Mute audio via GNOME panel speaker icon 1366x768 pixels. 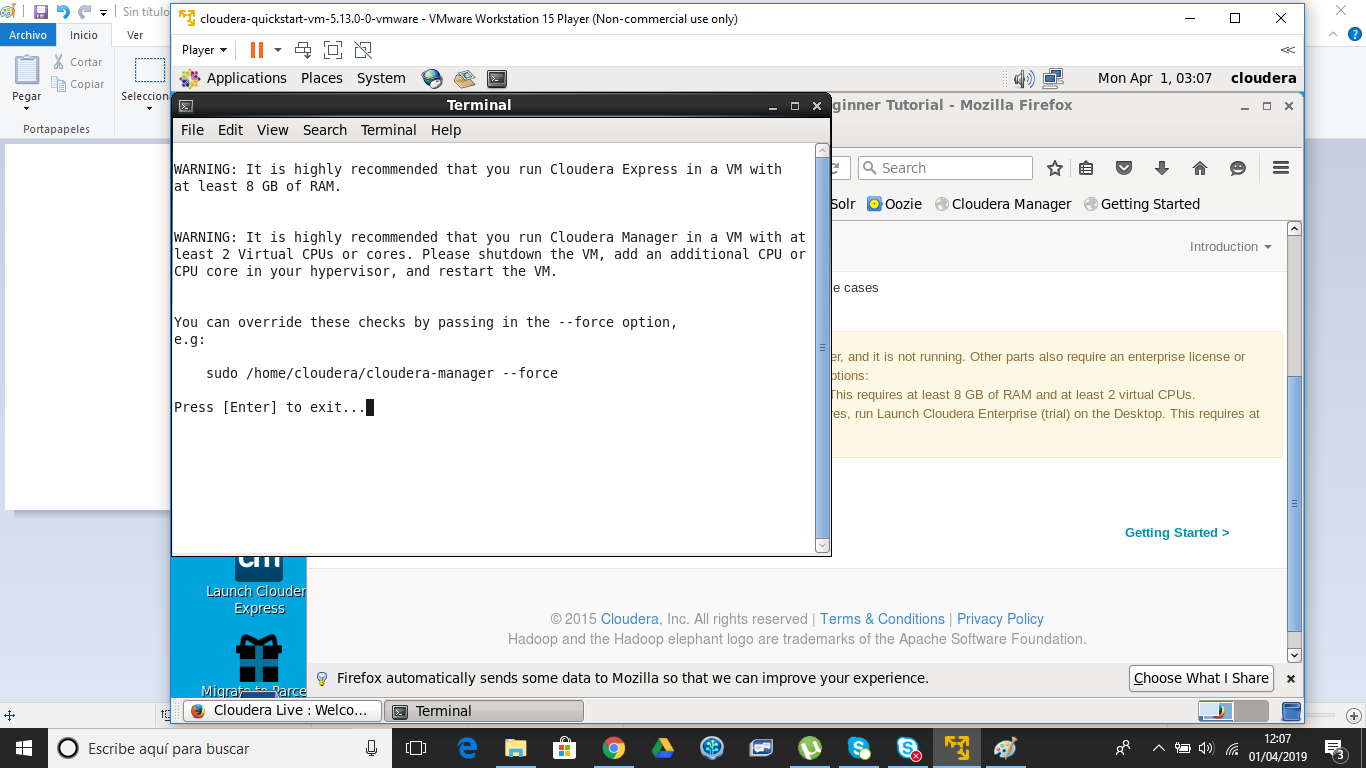1023,77
